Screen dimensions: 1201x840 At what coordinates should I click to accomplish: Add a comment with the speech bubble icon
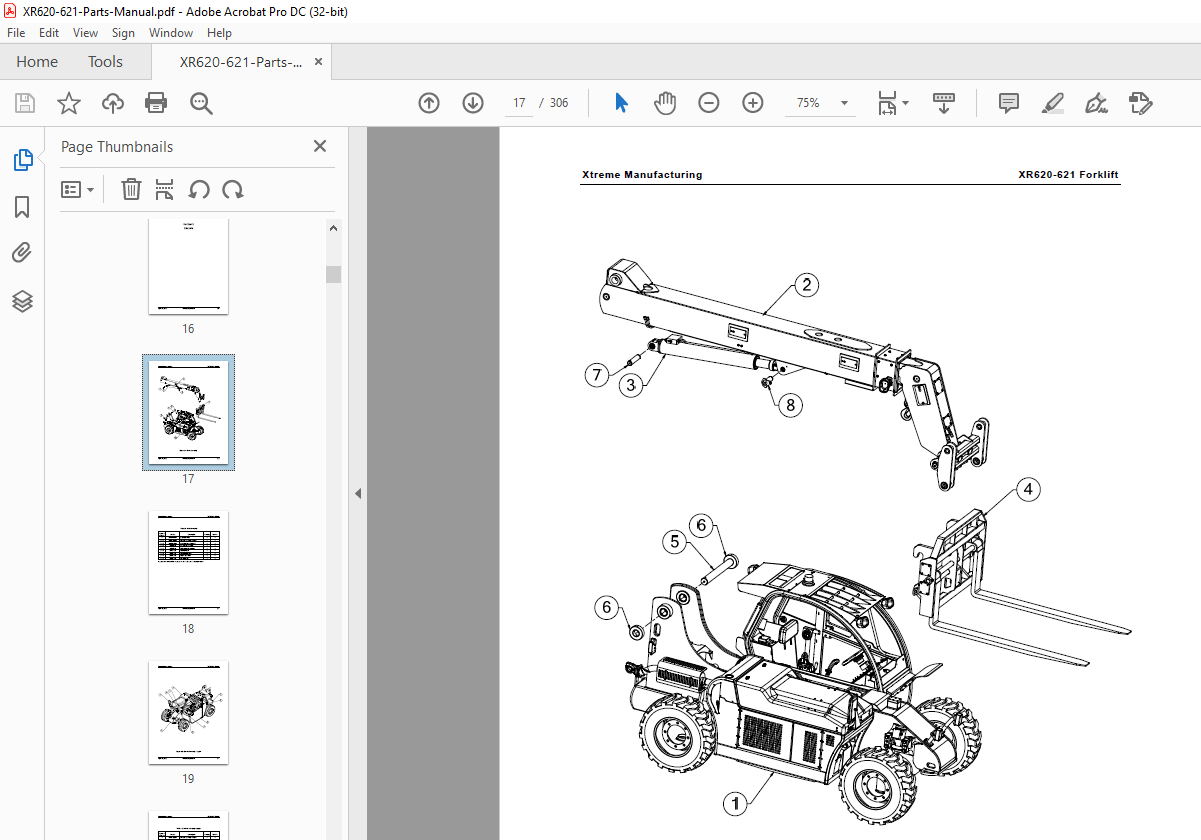[x=1009, y=103]
